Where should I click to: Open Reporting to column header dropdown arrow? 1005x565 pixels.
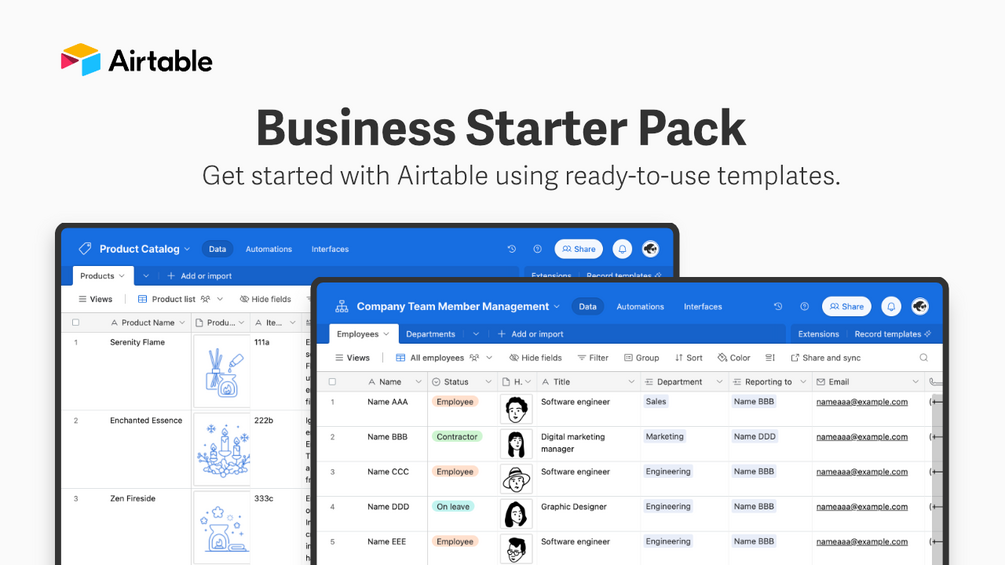[802, 382]
